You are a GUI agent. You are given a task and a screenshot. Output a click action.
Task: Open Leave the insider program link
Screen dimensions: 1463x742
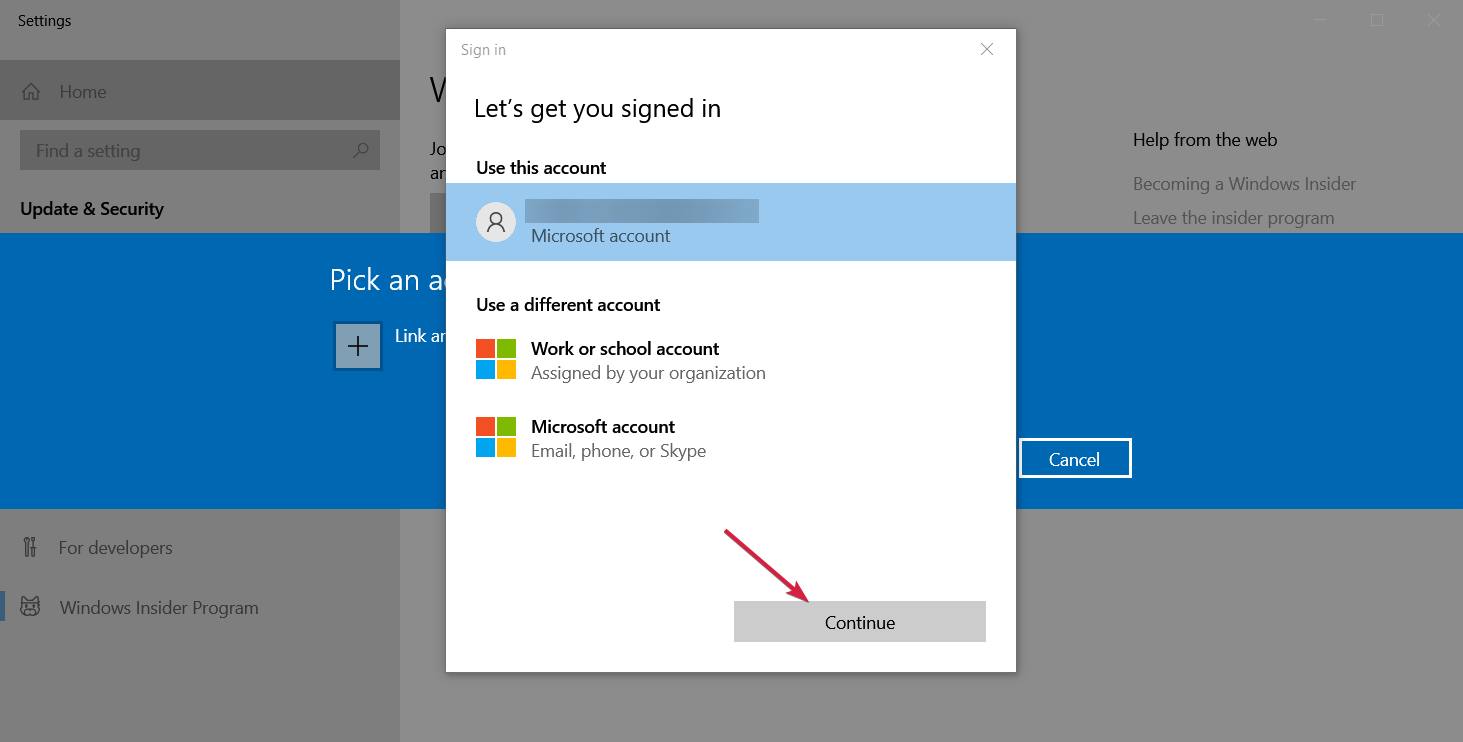1233,218
